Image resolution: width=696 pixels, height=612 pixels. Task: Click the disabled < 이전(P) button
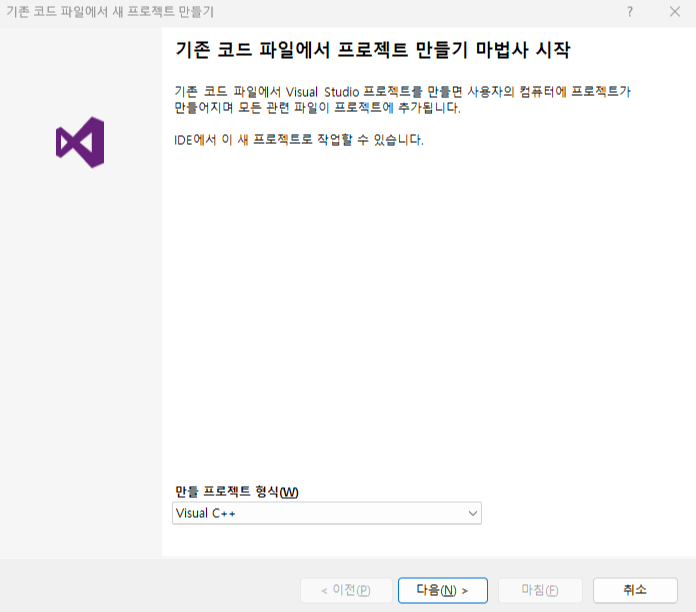point(346,590)
